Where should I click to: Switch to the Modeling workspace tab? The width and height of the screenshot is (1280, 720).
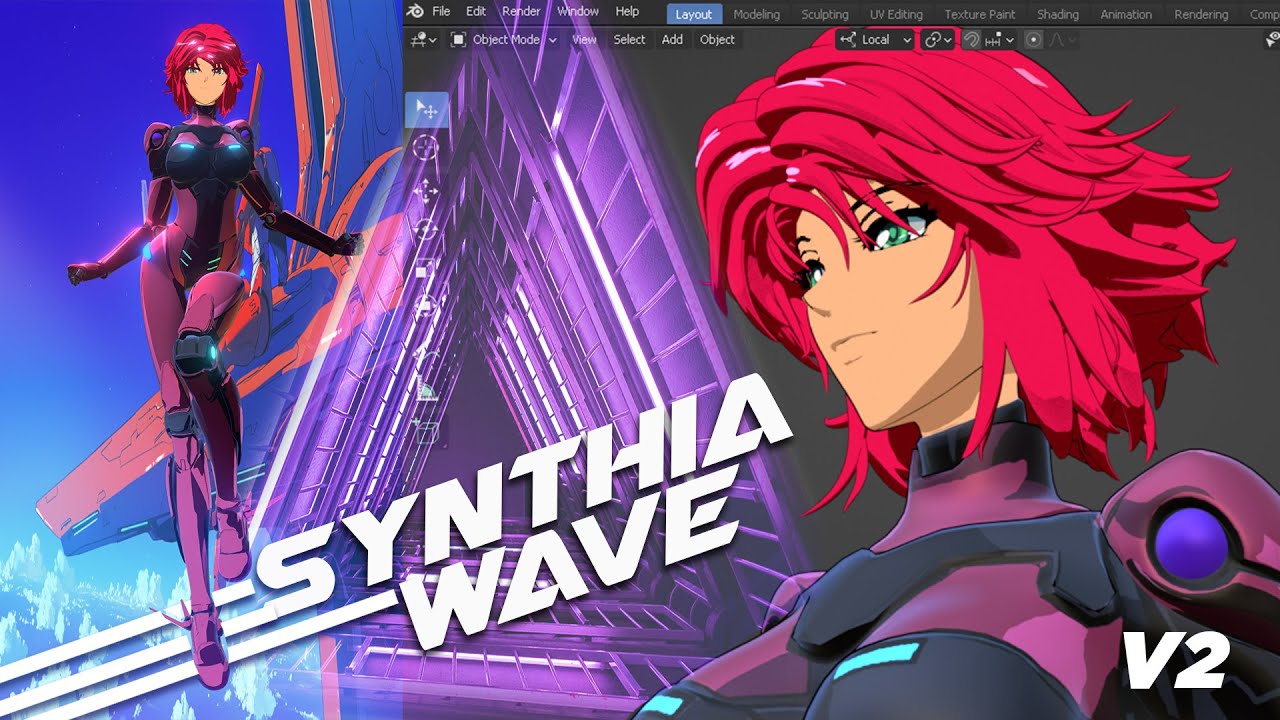tap(757, 14)
